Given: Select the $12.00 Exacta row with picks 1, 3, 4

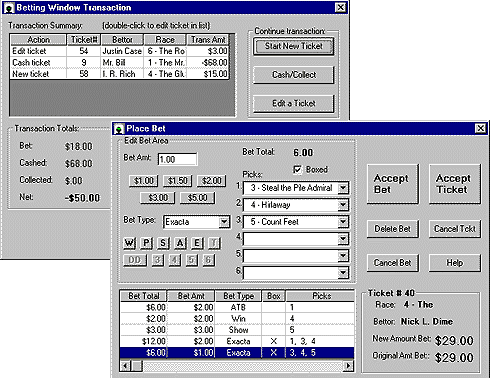Looking at the screenshot, I should [x=237, y=341].
